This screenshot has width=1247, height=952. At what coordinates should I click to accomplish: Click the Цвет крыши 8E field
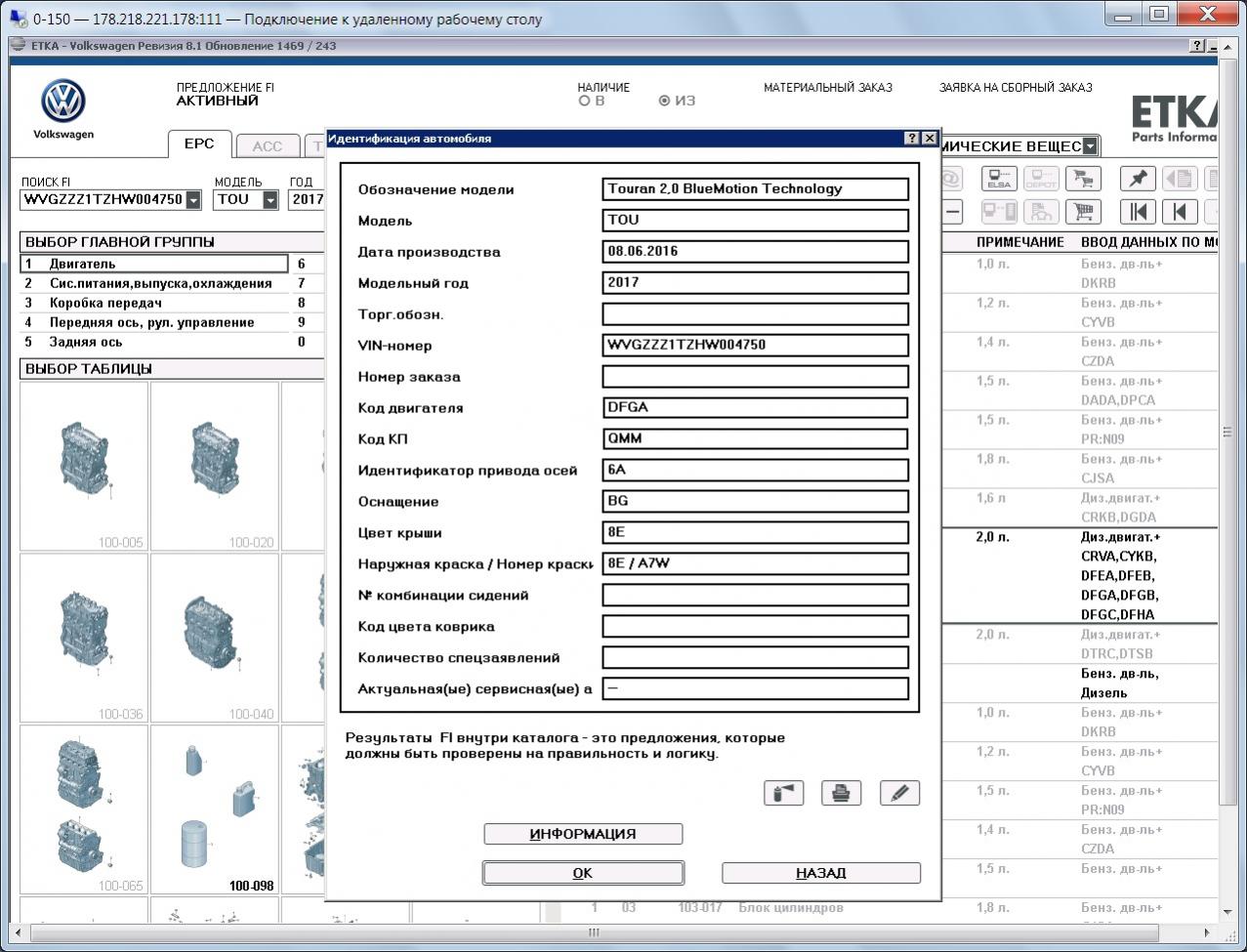756,533
